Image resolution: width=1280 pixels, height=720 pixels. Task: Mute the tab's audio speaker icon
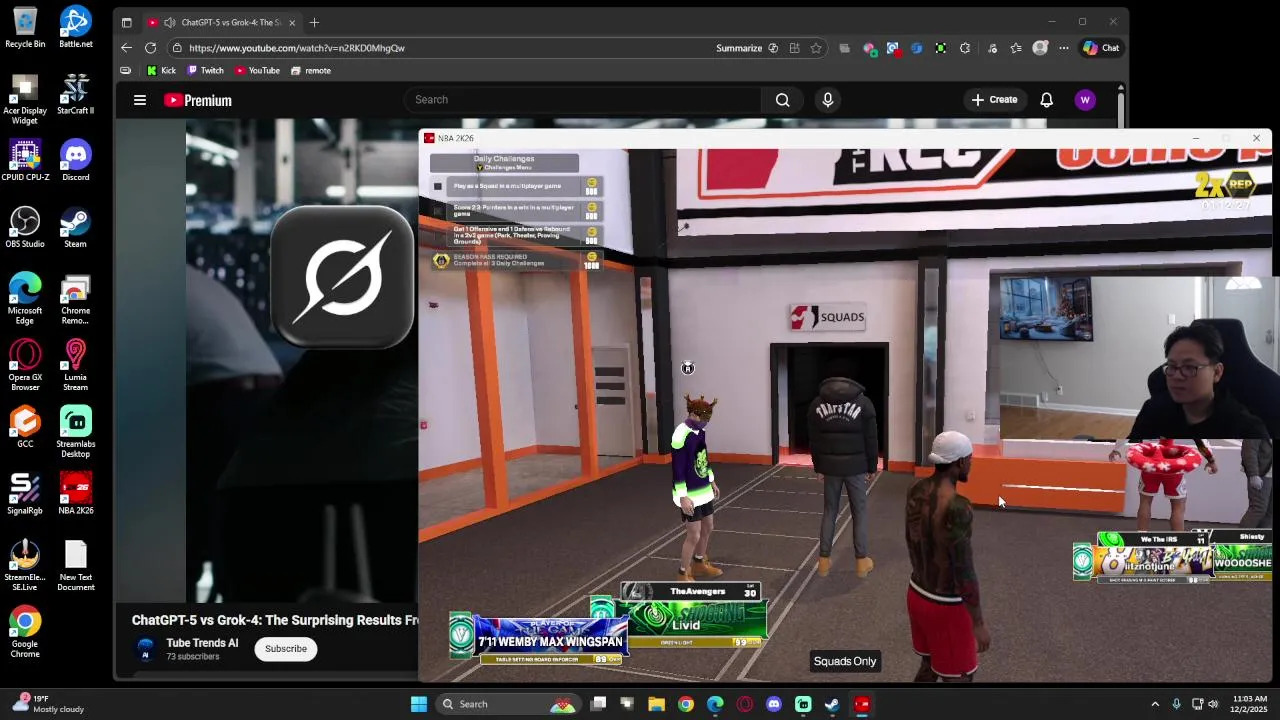(x=170, y=22)
